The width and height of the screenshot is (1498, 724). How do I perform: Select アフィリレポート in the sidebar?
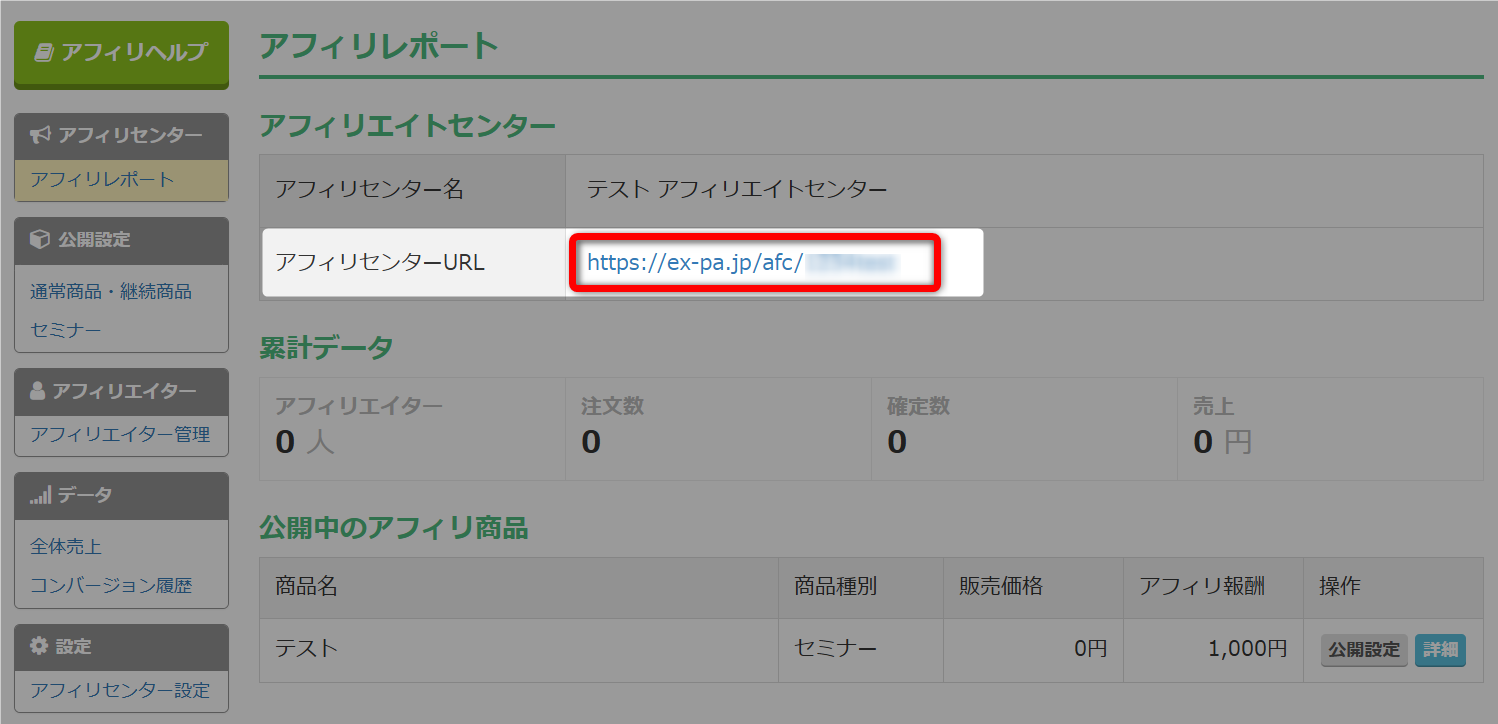click(102, 180)
